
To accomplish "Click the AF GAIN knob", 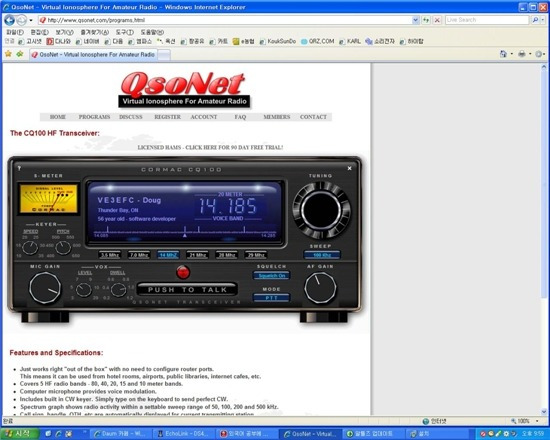I will [320, 288].
